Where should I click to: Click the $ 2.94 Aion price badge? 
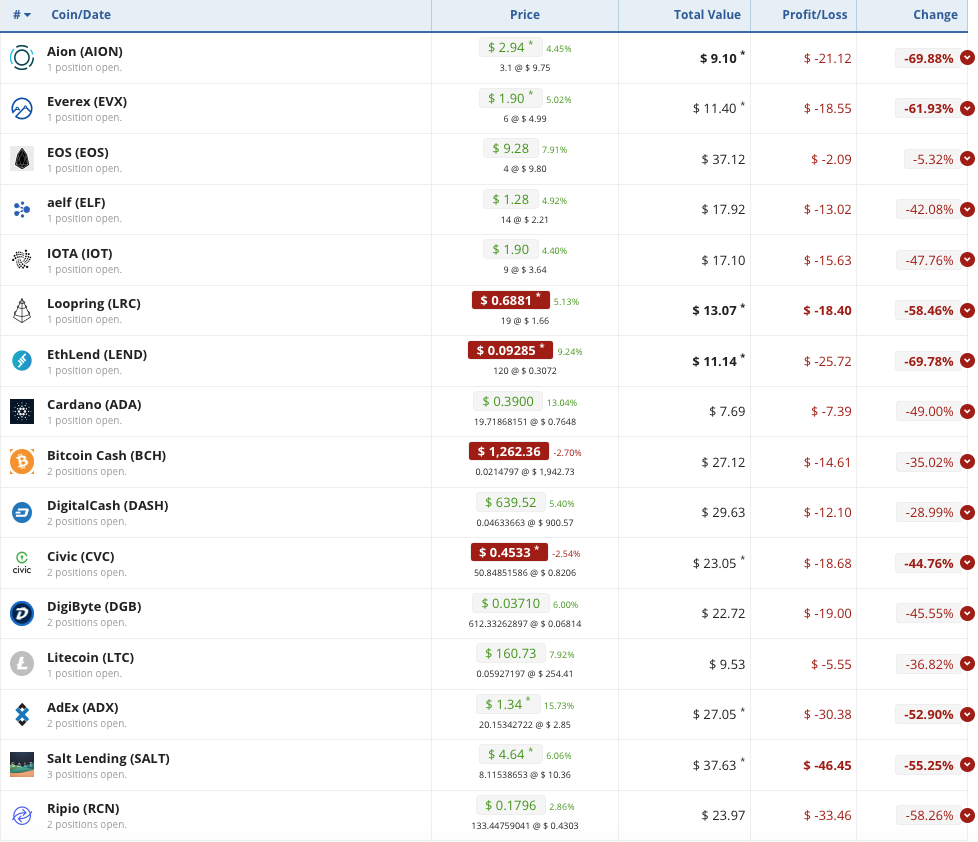pyautogui.click(x=511, y=47)
